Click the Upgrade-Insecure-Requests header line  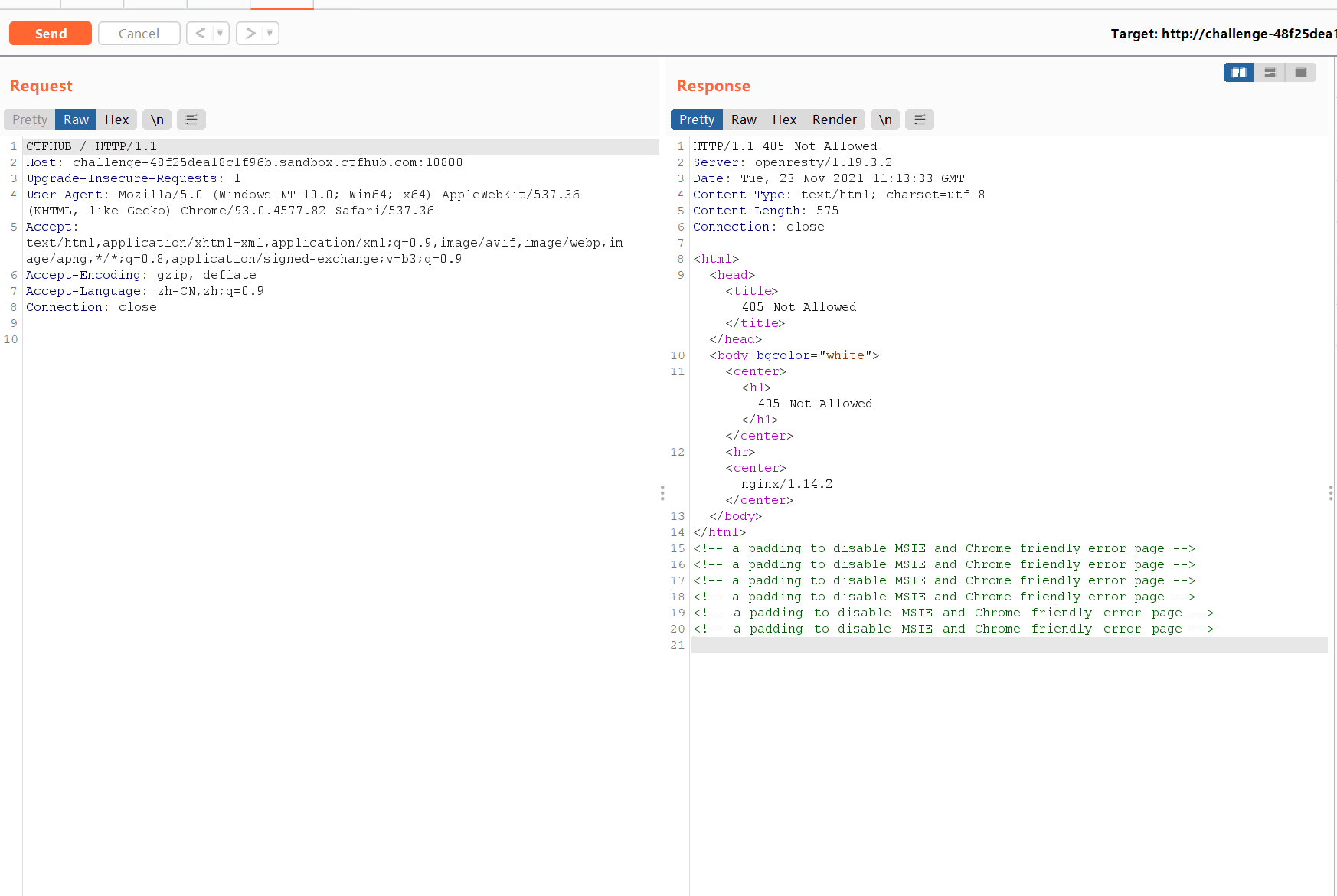coord(134,178)
